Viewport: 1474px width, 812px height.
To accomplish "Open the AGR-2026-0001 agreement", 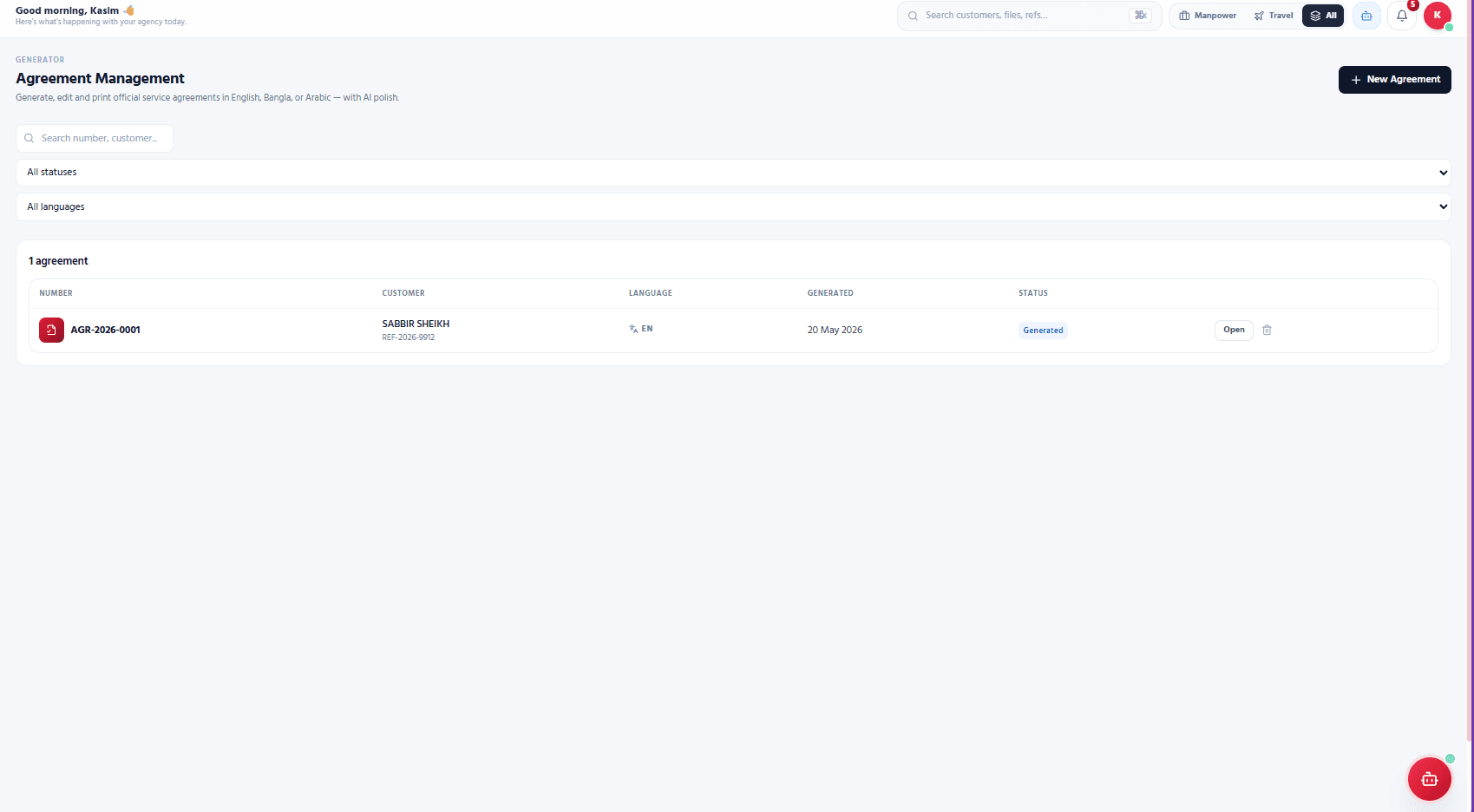I will point(1234,330).
